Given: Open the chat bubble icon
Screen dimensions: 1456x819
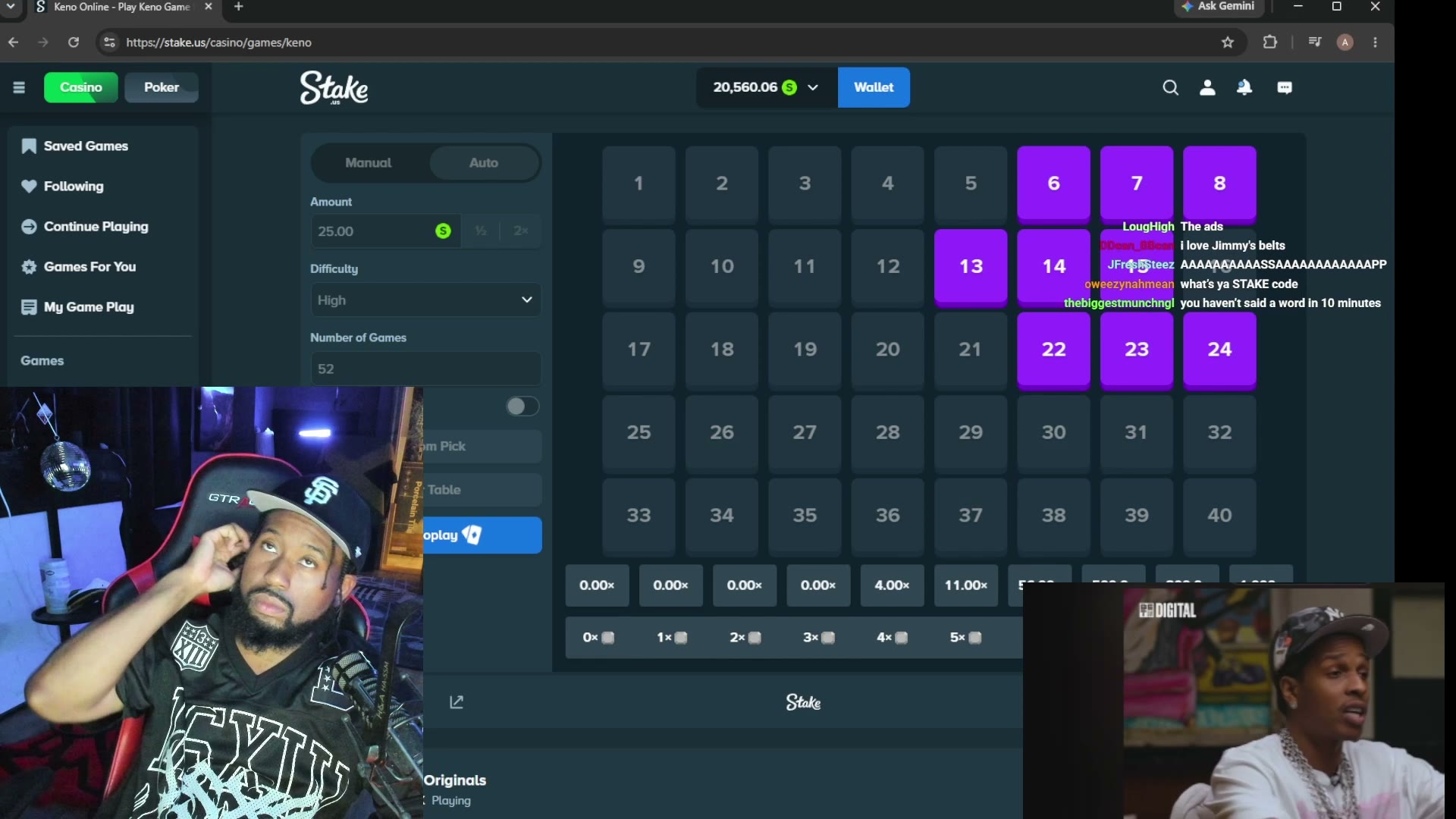Looking at the screenshot, I should tap(1285, 88).
